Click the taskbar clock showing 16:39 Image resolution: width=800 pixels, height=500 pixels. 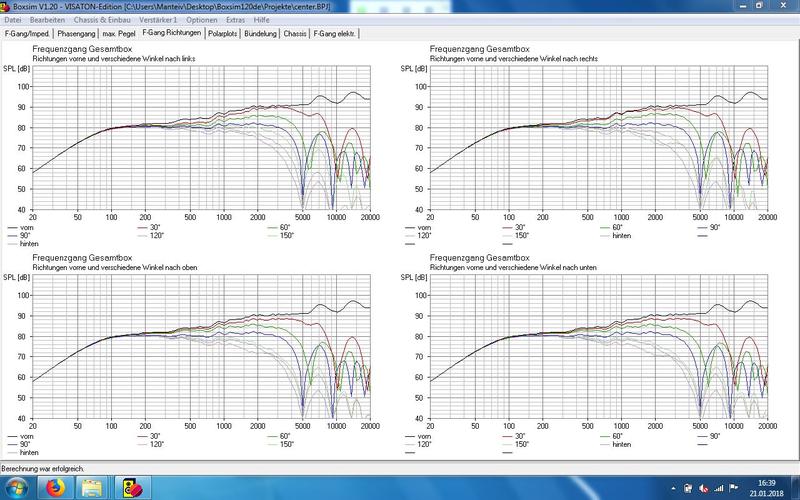coord(766,487)
